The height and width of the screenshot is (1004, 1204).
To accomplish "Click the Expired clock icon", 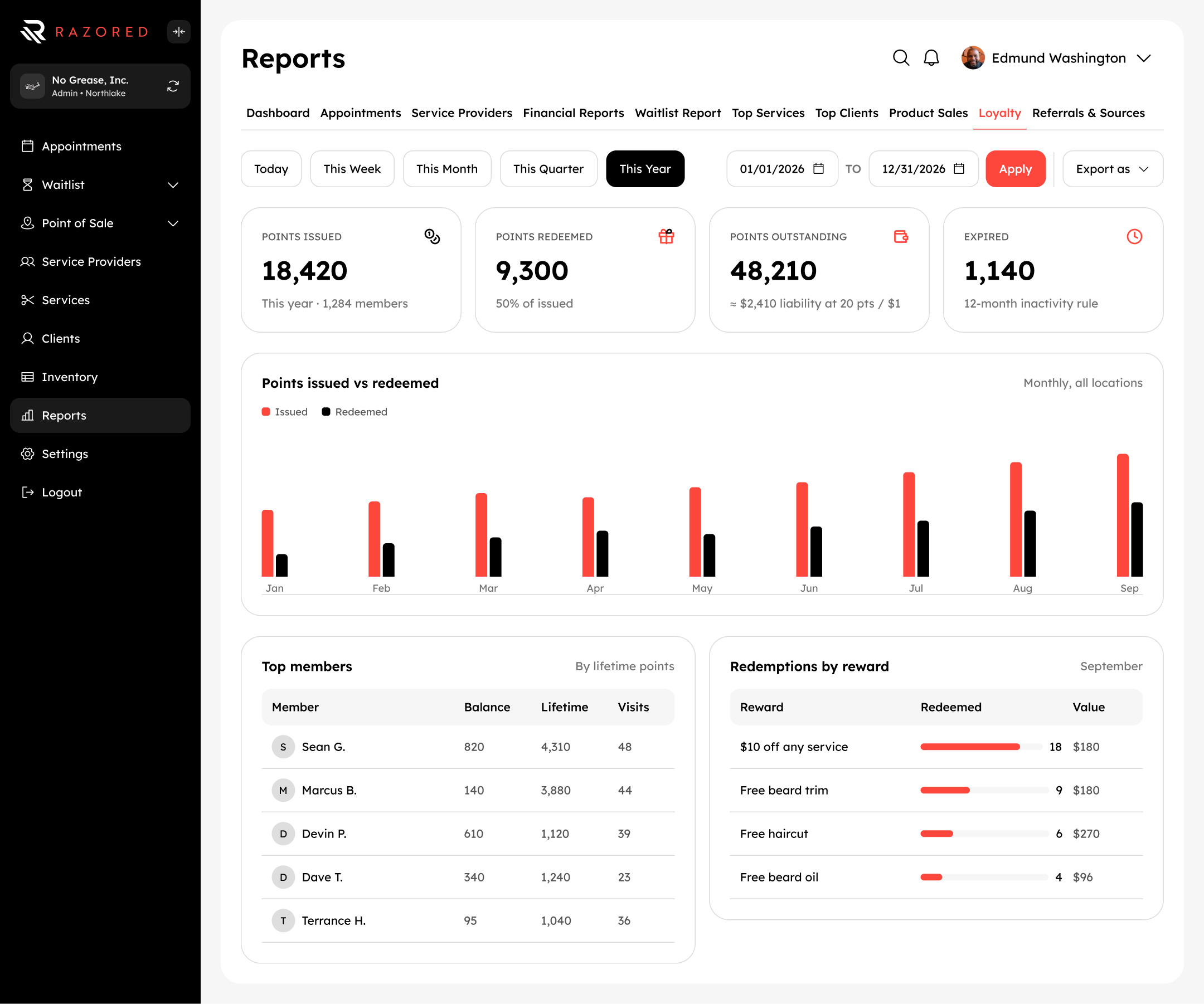I will coord(1134,237).
